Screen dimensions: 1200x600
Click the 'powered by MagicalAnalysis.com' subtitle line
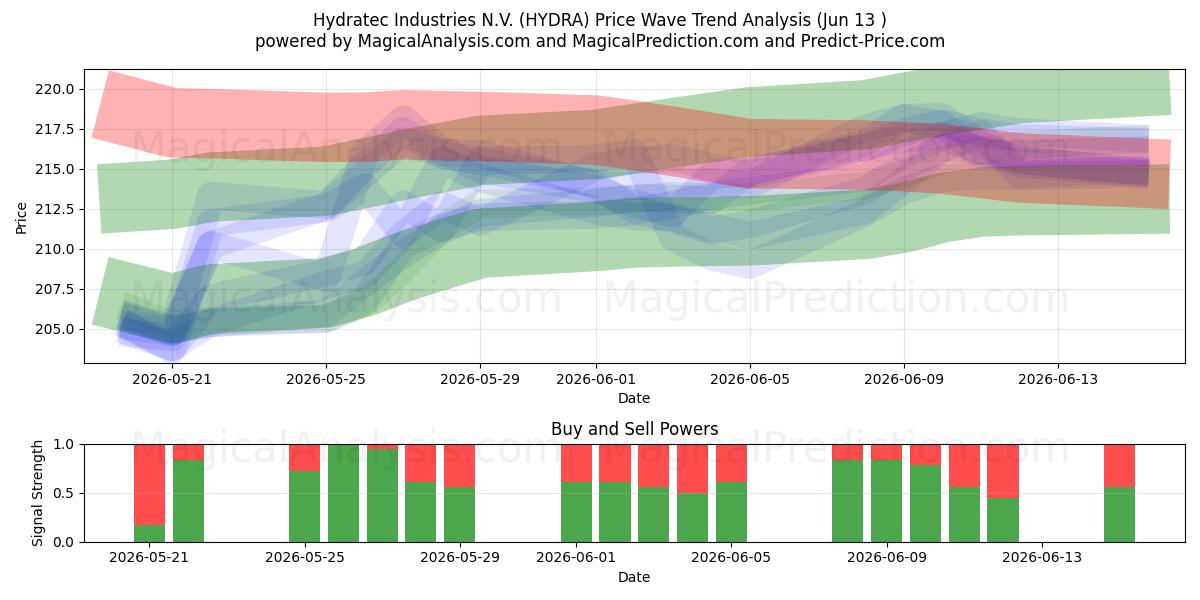600,41
